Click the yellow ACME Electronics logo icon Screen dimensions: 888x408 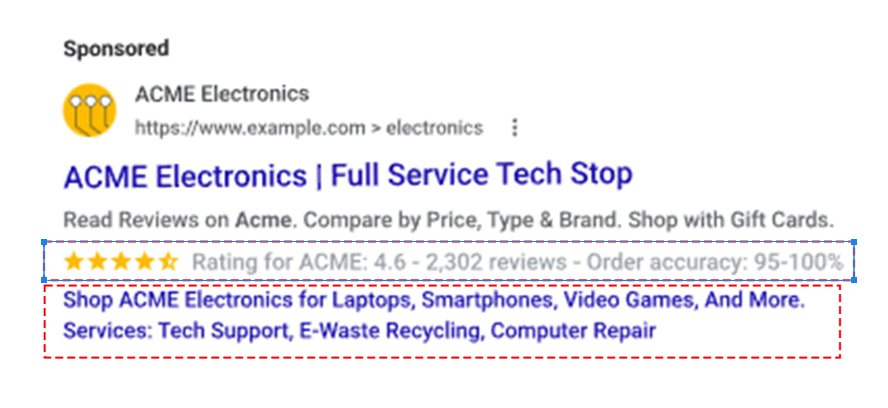(x=89, y=110)
